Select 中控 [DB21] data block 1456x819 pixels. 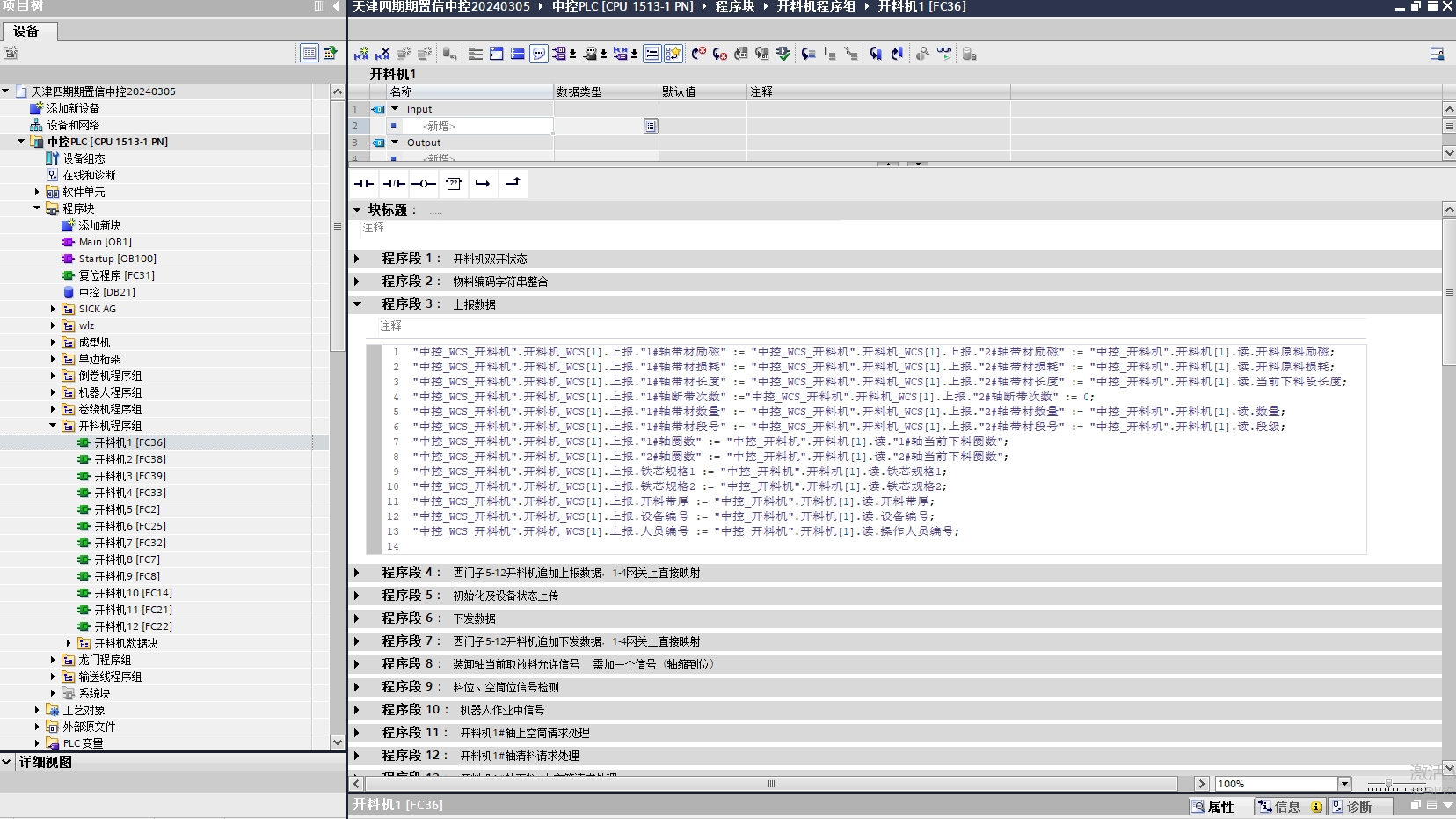tap(106, 292)
